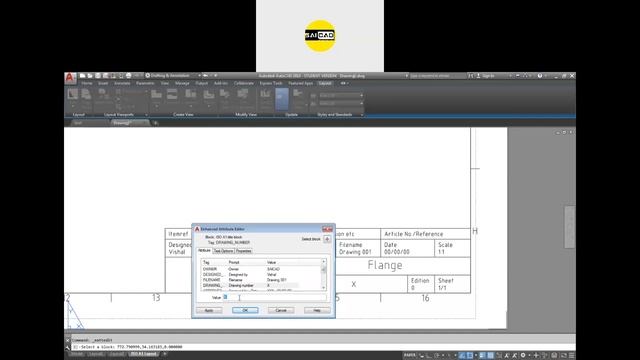Click the New Layout icon in Layout panel
The width and height of the screenshot is (640, 360).
(x=73, y=95)
